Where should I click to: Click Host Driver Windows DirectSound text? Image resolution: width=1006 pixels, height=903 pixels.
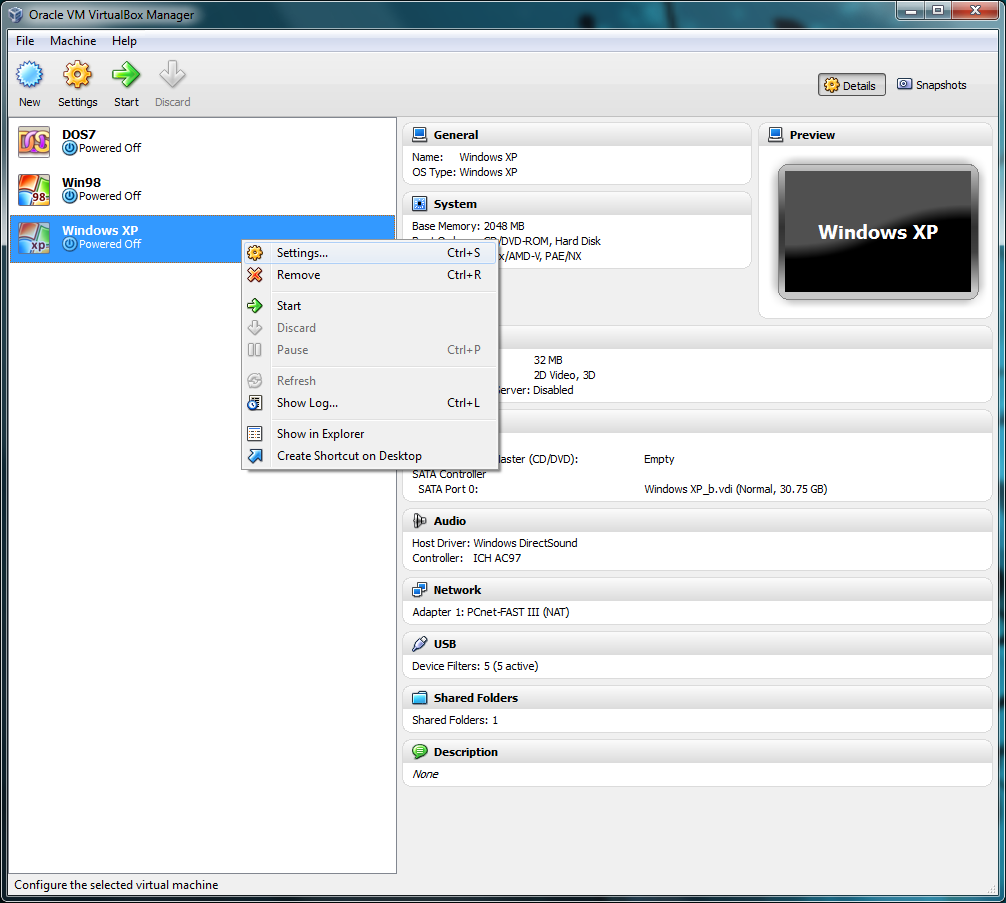click(x=495, y=543)
